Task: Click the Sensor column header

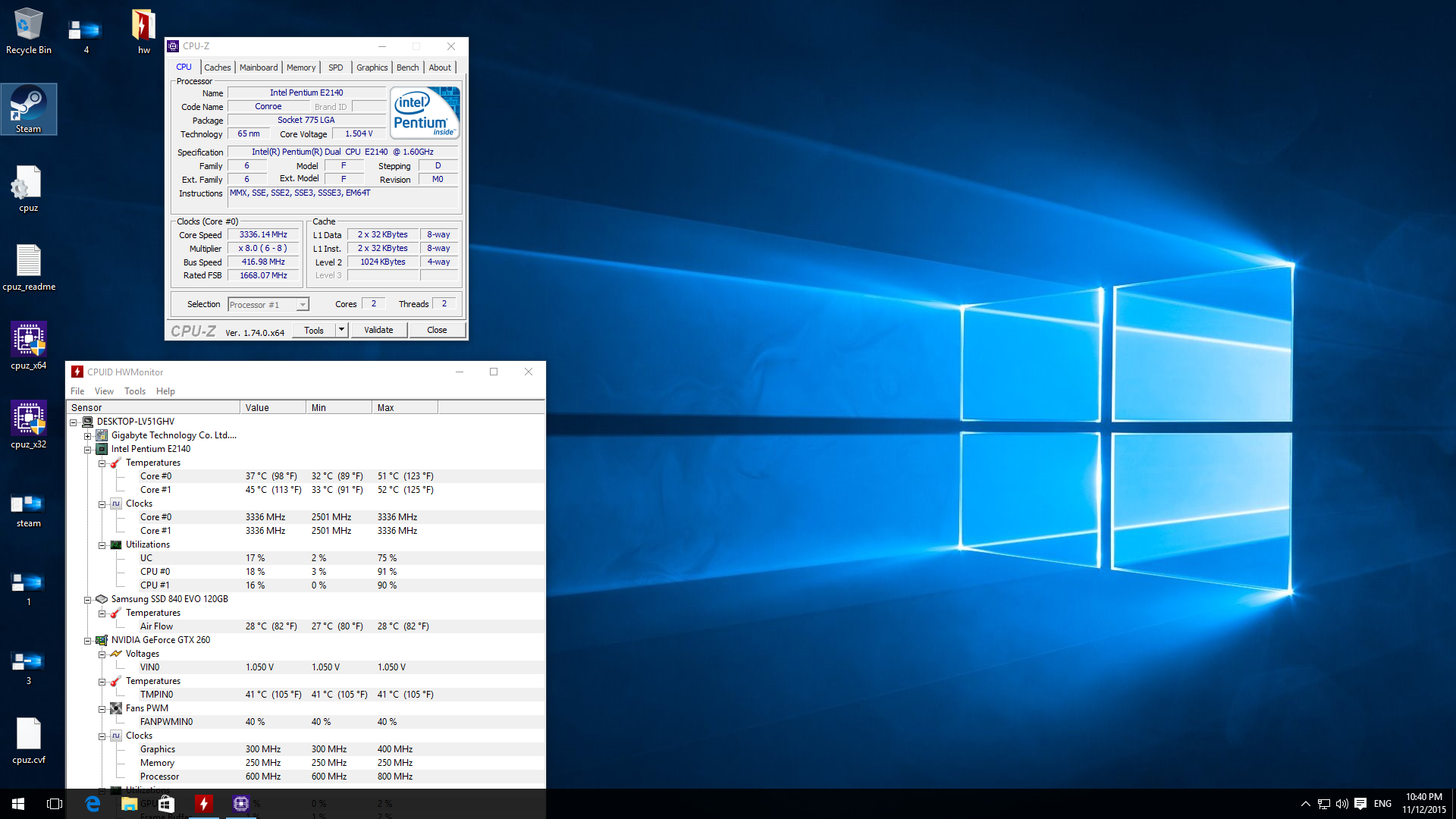Action: [154, 408]
